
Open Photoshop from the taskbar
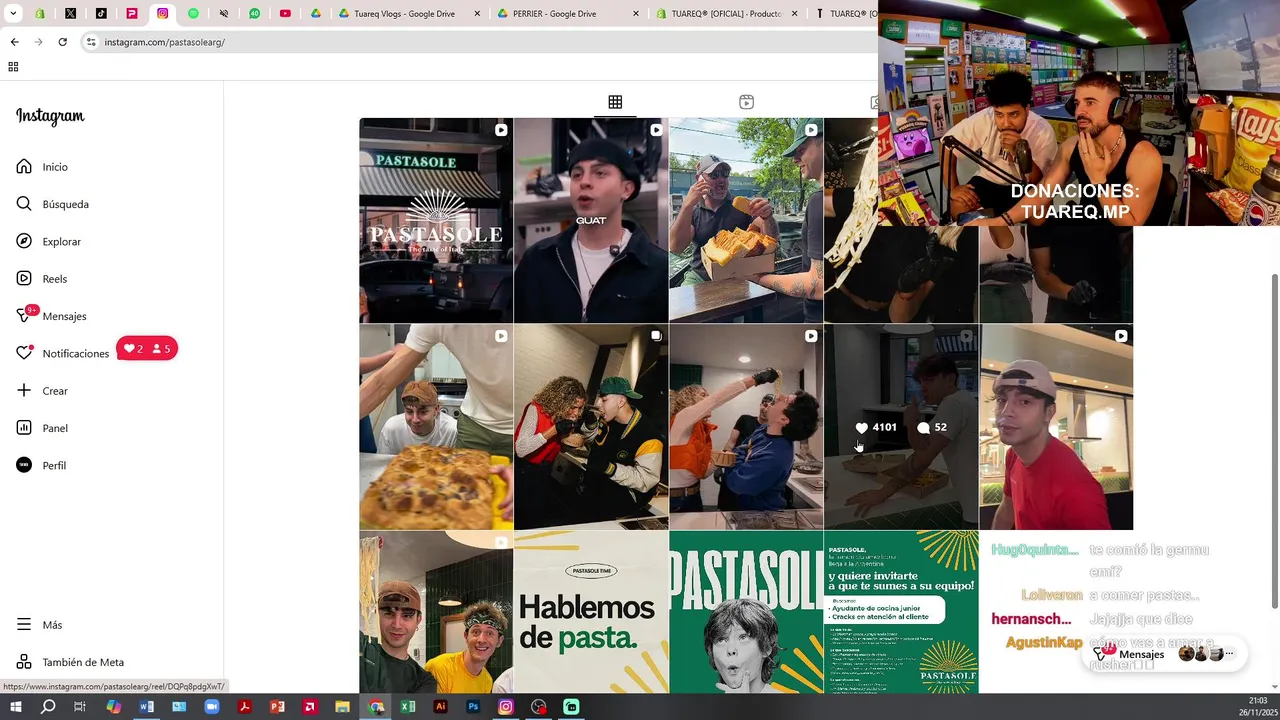click(473, 707)
